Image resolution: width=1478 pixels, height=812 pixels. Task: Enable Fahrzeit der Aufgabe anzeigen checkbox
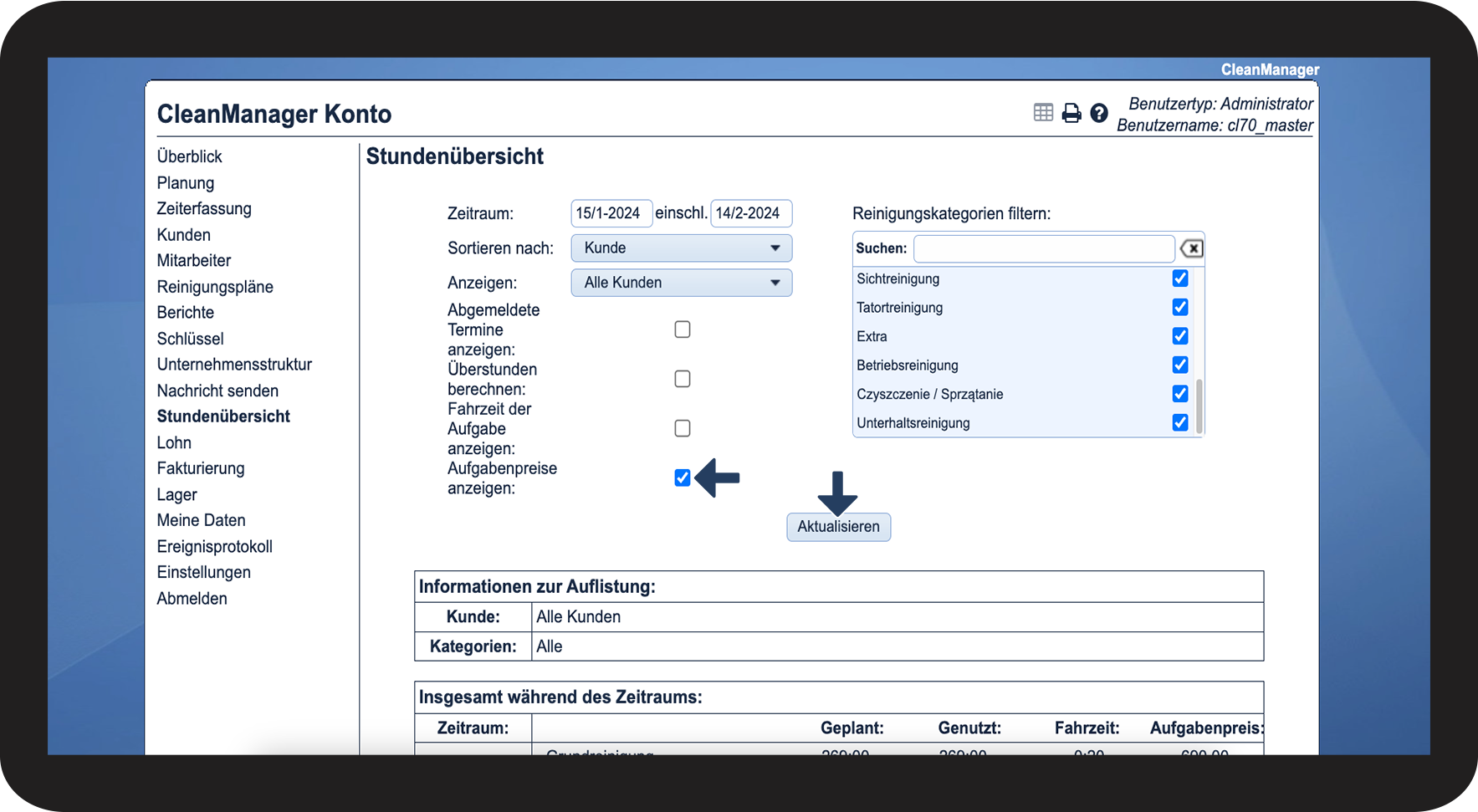(683, 428)
